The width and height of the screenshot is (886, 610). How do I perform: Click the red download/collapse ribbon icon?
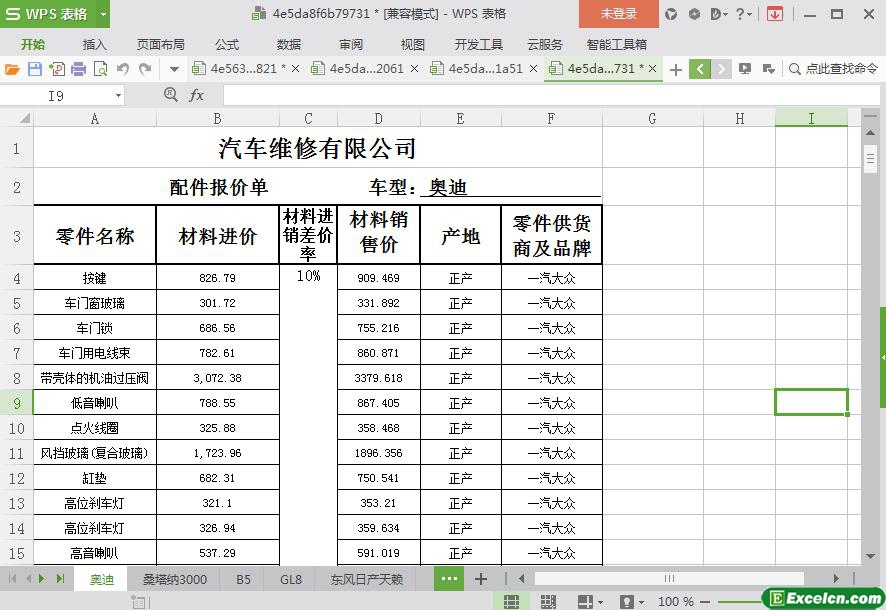pos(775,14)
